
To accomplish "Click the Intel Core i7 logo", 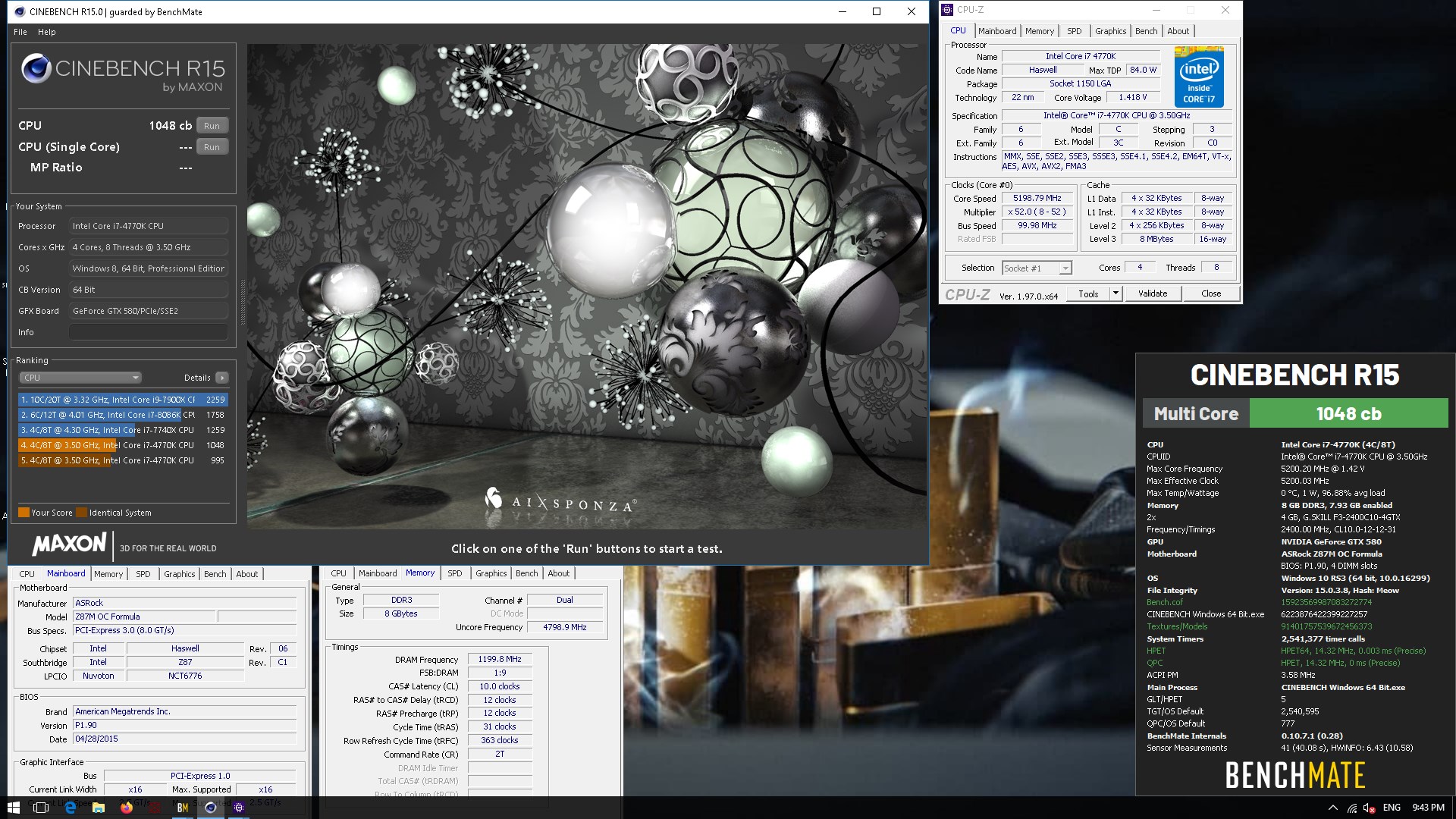I will point(1199,77).
